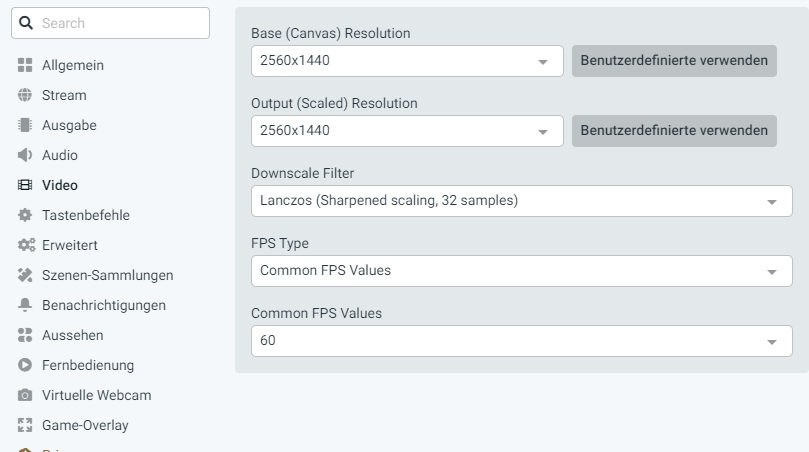The image size is (809, 452).
Task: Click the Fernbedienung play icon
Action: [x=26, y=365]
